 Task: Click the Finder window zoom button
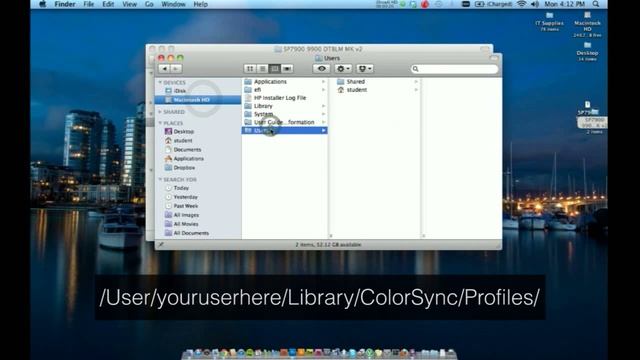click(180, 58)
